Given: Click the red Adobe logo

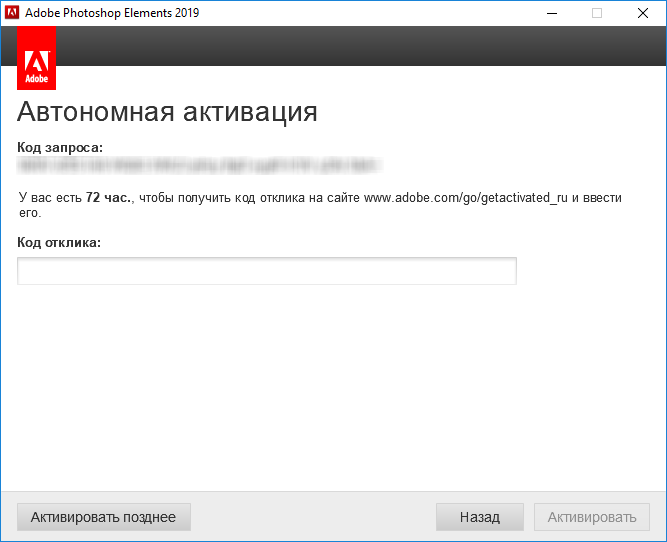Looking at the screenshot, I should [x=37, y=58].
